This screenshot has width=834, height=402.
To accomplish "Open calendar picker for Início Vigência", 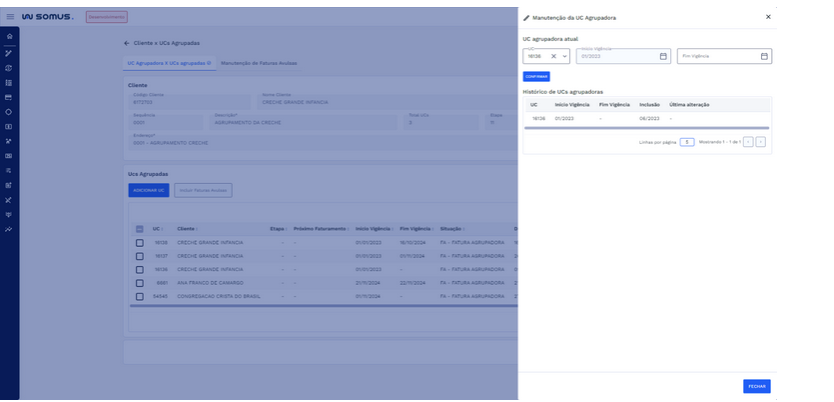I will click(x=663, y=56).
